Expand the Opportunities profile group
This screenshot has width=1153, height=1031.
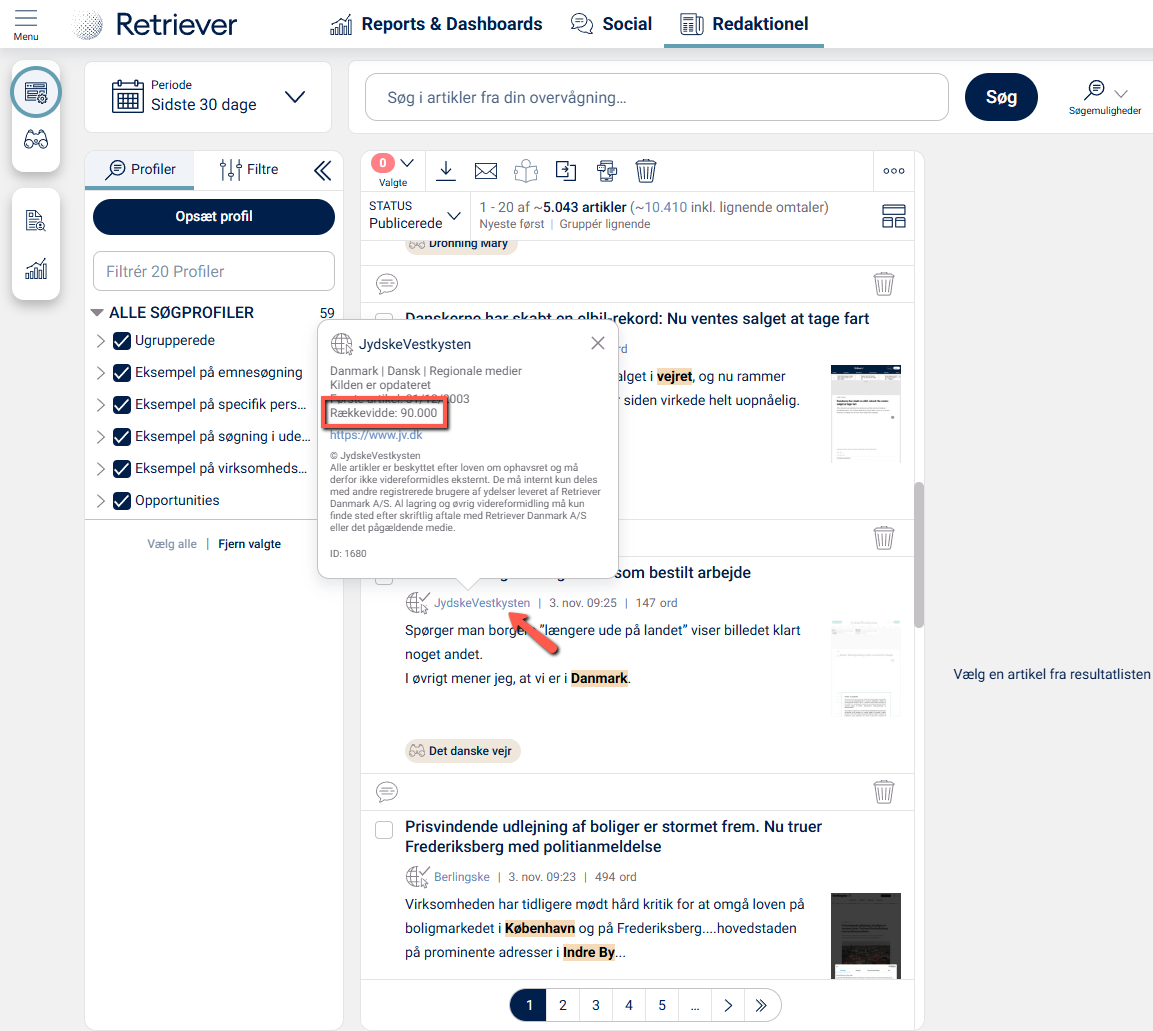101,501
